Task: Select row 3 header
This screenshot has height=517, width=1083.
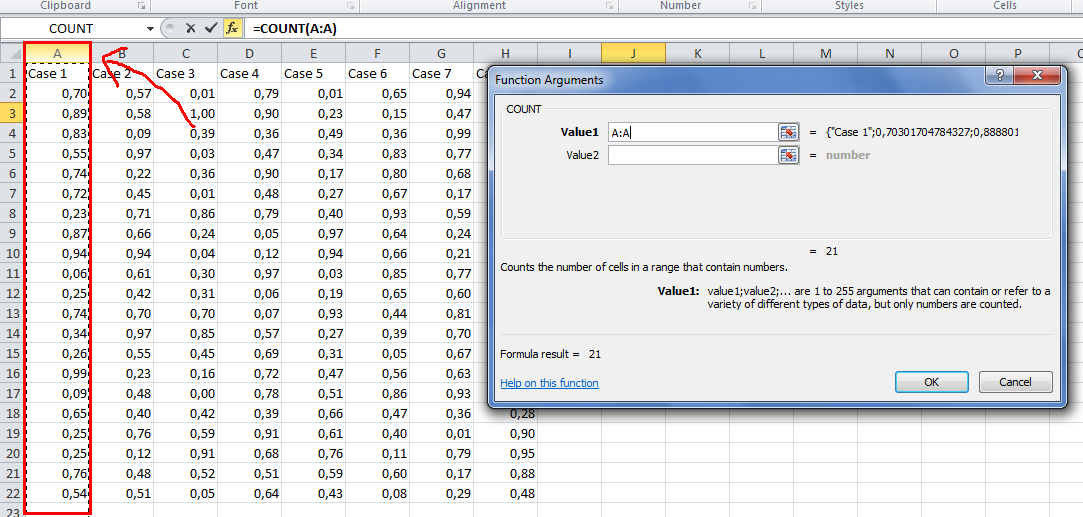Action: point(12,112)
